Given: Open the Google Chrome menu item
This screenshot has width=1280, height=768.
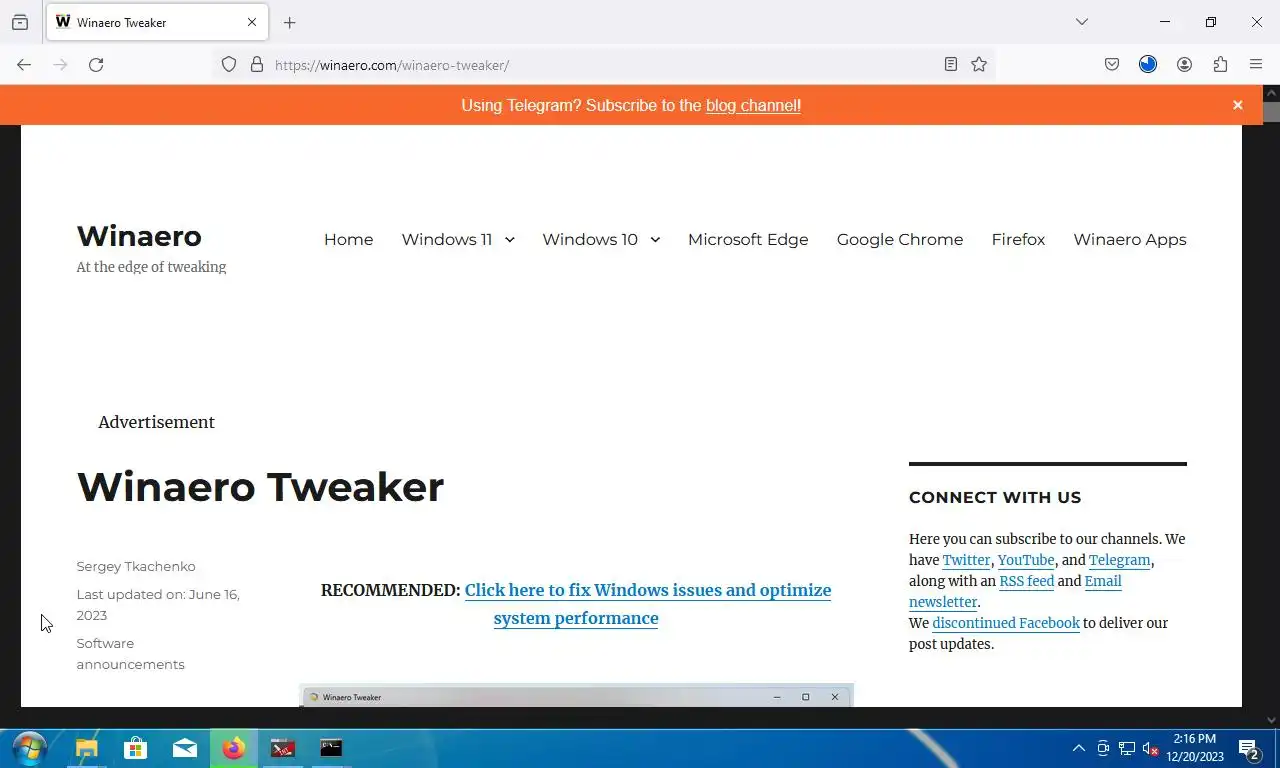Looking at the screenshot, I should pos(900,239).
